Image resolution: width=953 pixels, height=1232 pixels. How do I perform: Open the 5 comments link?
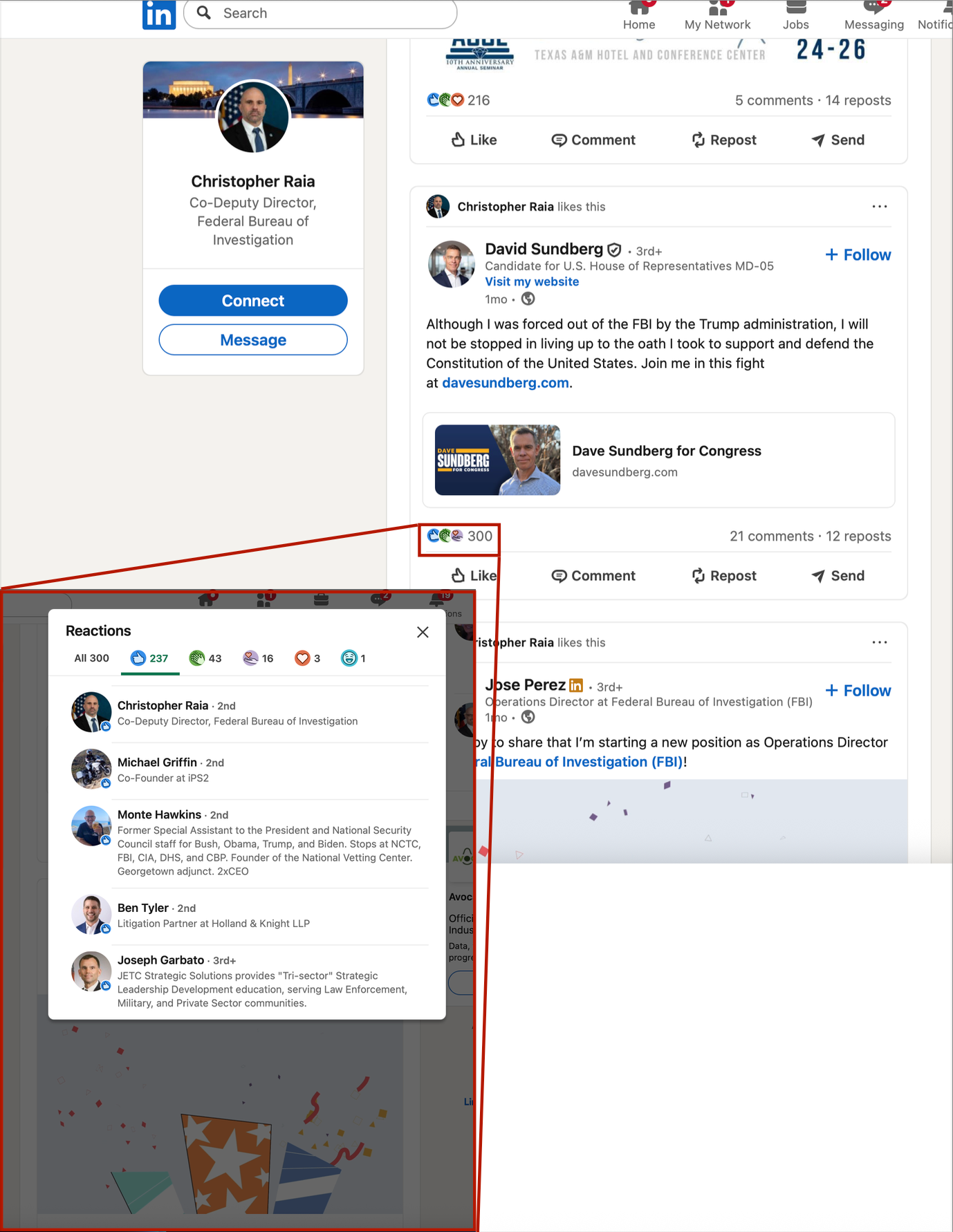click(x=774, y=100)
